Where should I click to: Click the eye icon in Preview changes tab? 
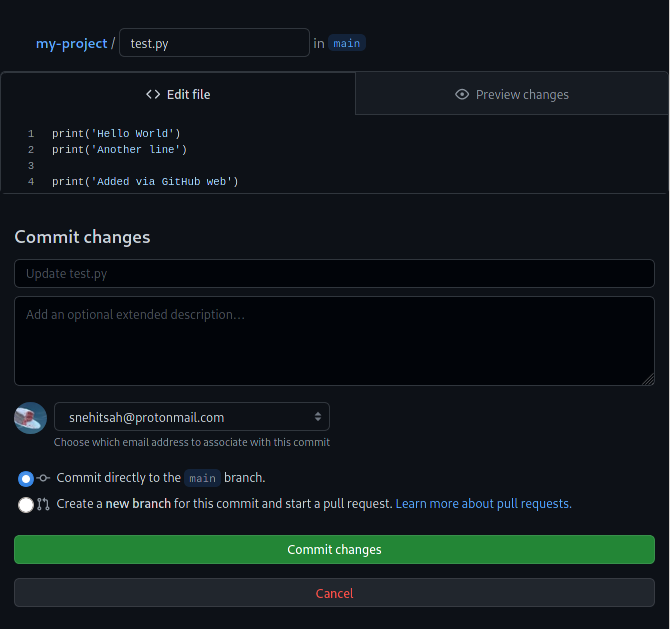462,94
